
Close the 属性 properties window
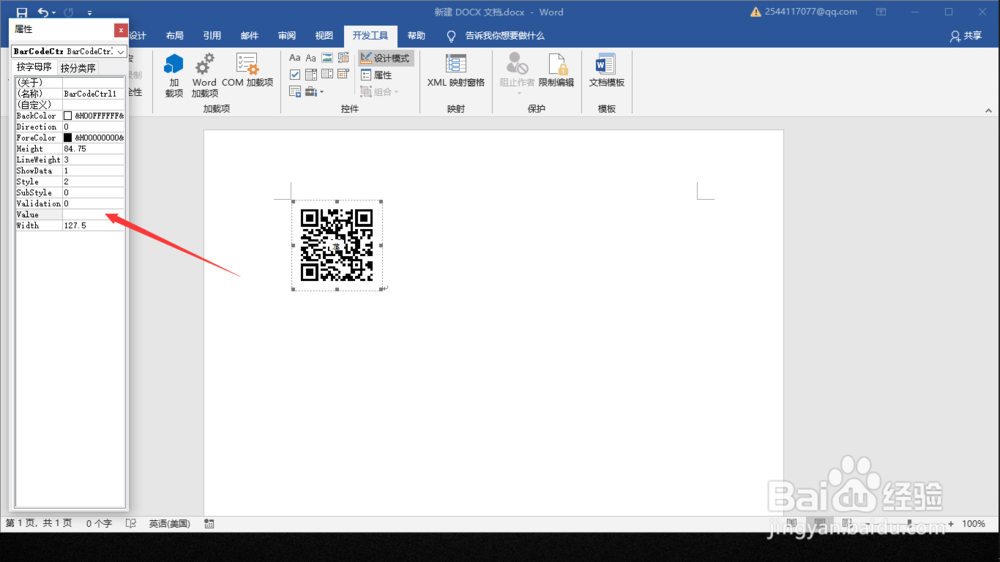[x=121, y=30]
